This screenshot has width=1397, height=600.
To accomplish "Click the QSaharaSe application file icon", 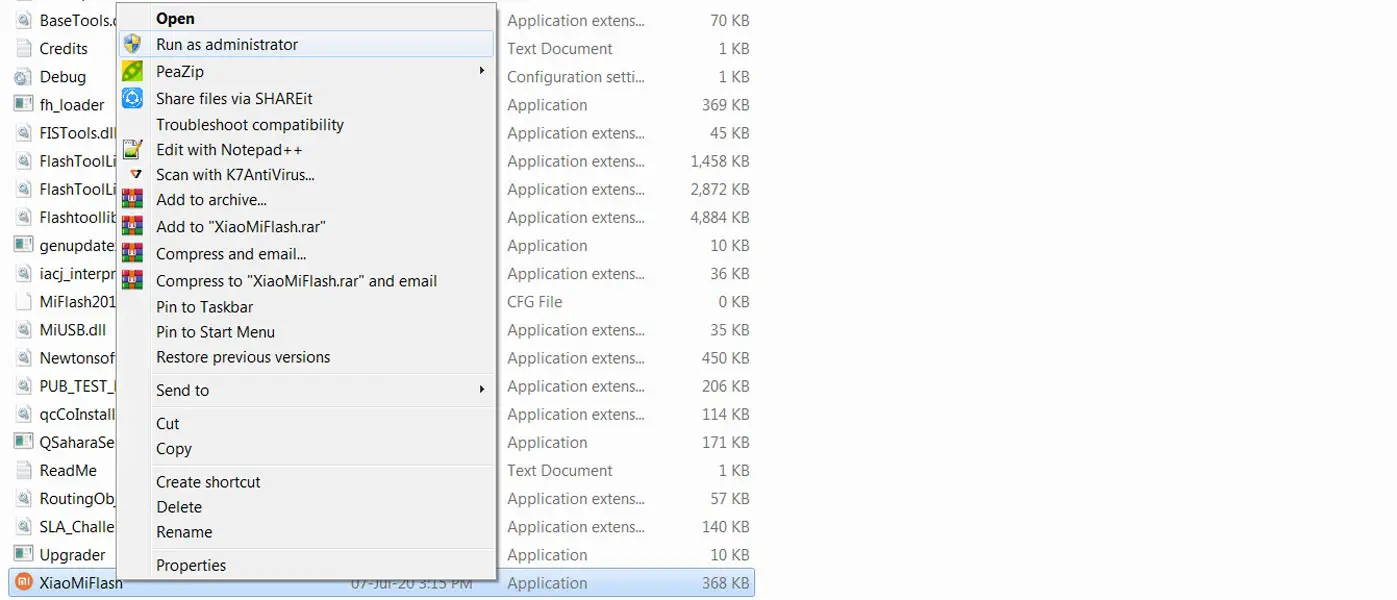I will pyautogui.click(x=23, y=442).
